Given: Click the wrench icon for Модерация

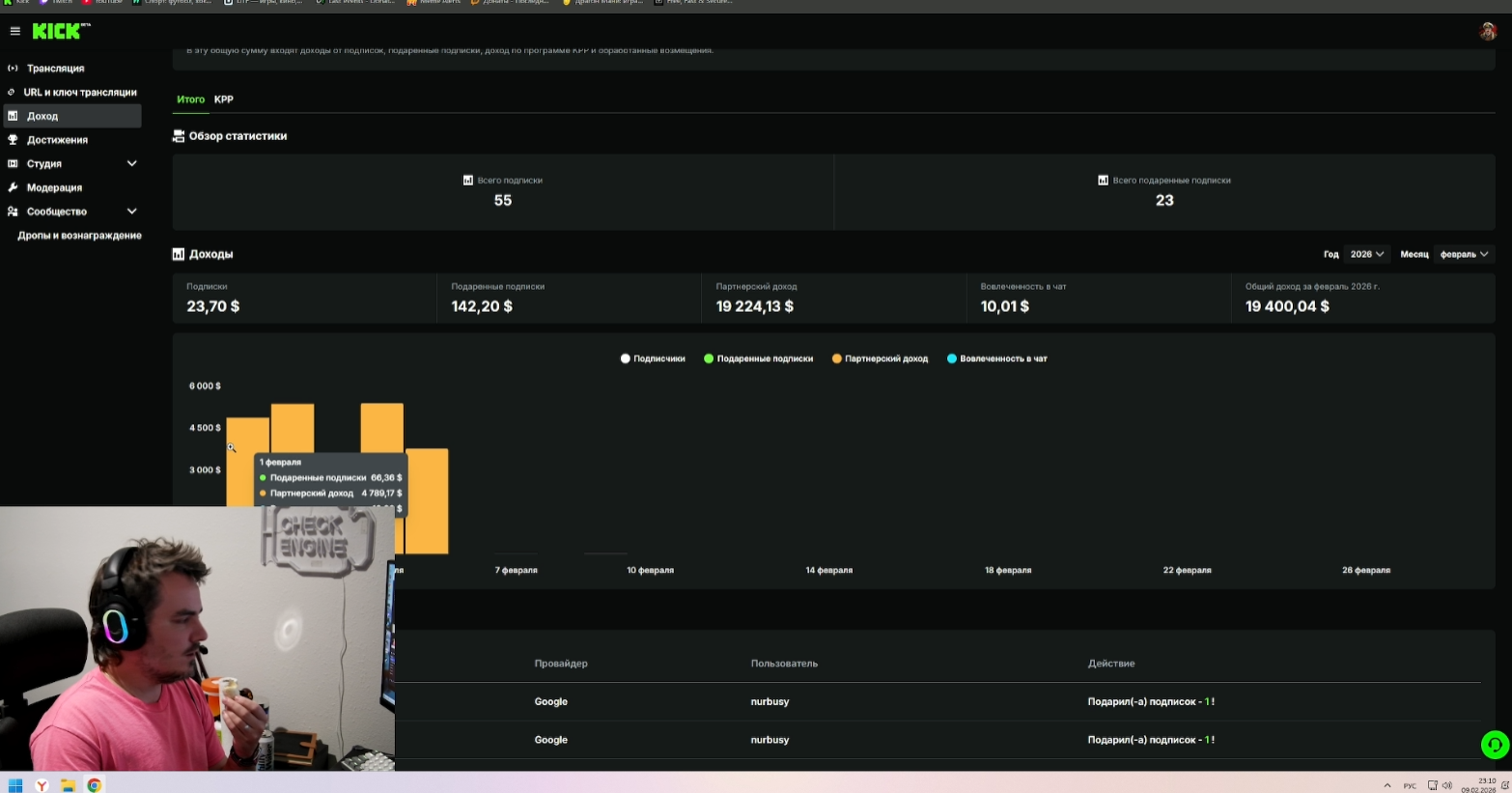Looking at the screenshot, I should point(13,187).
